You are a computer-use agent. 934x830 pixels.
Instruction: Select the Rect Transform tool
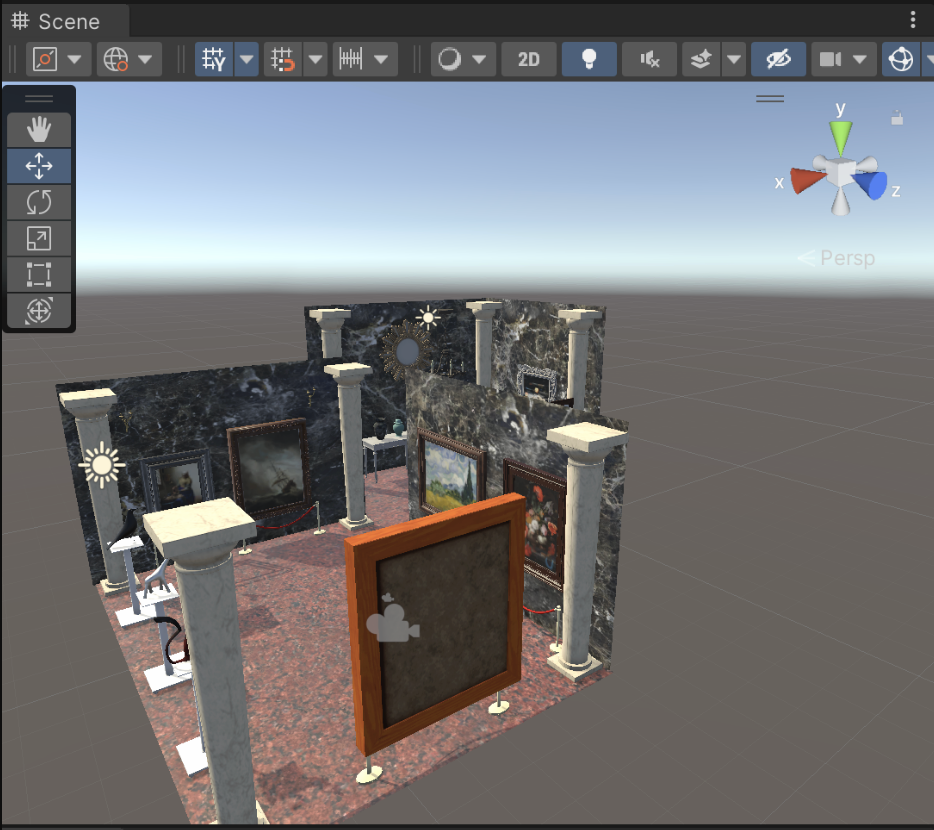[39, 275]
